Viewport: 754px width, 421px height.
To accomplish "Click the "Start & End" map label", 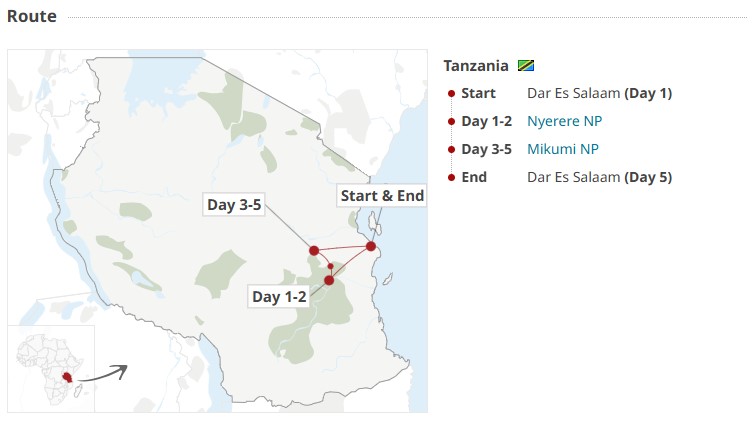I will (382, 196).
